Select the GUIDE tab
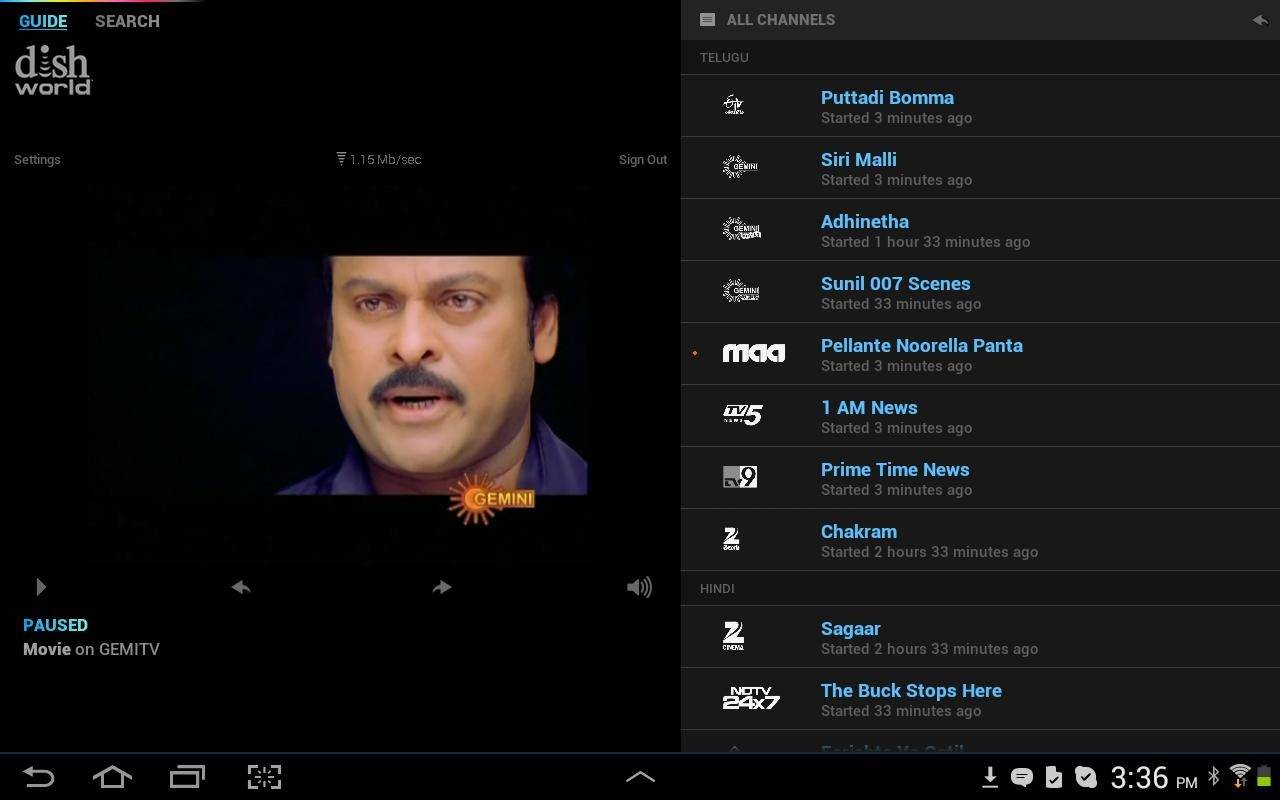The height and width of the screenshot is (800, 1280). pos(43,21)
